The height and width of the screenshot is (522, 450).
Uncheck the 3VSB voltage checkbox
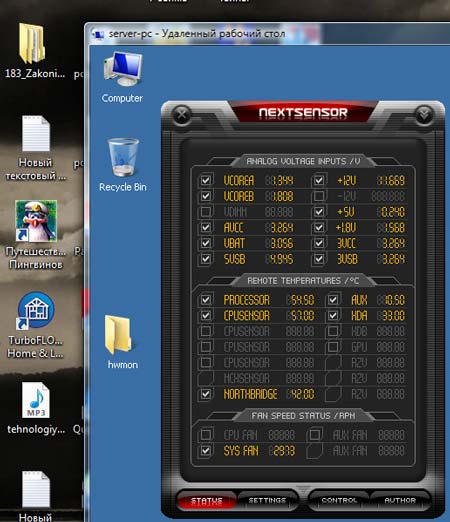click(x=319, y=259)
